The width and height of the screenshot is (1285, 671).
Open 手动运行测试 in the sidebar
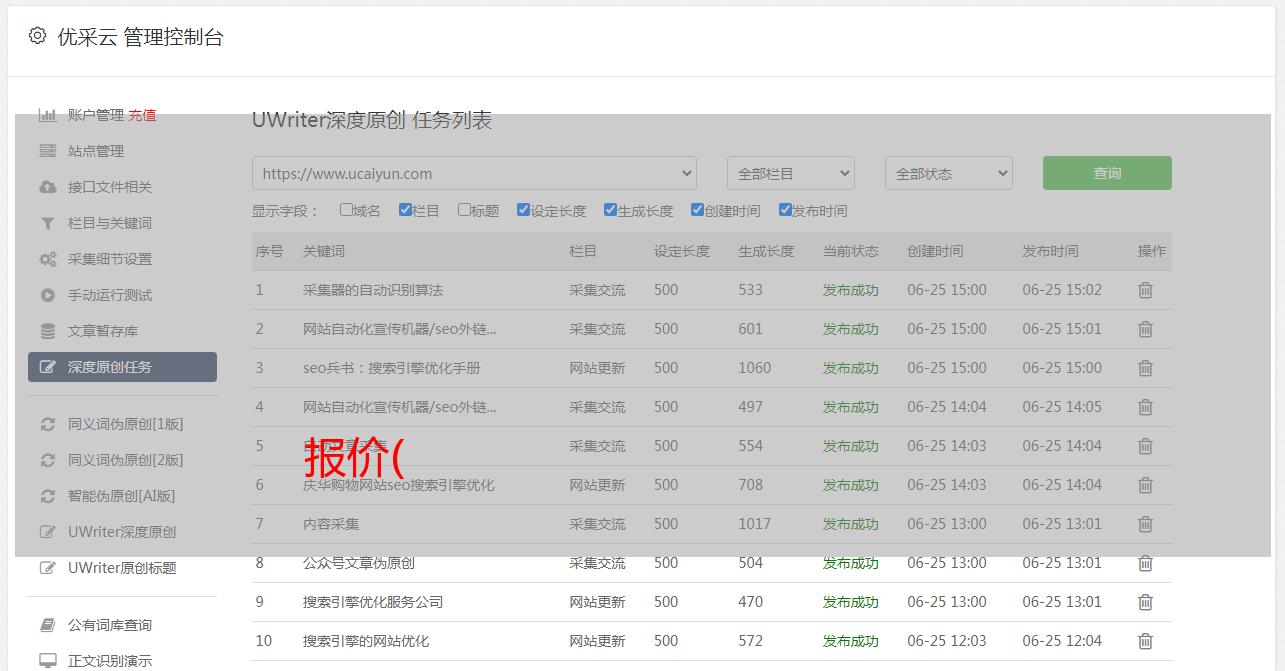tap(110, 295)
